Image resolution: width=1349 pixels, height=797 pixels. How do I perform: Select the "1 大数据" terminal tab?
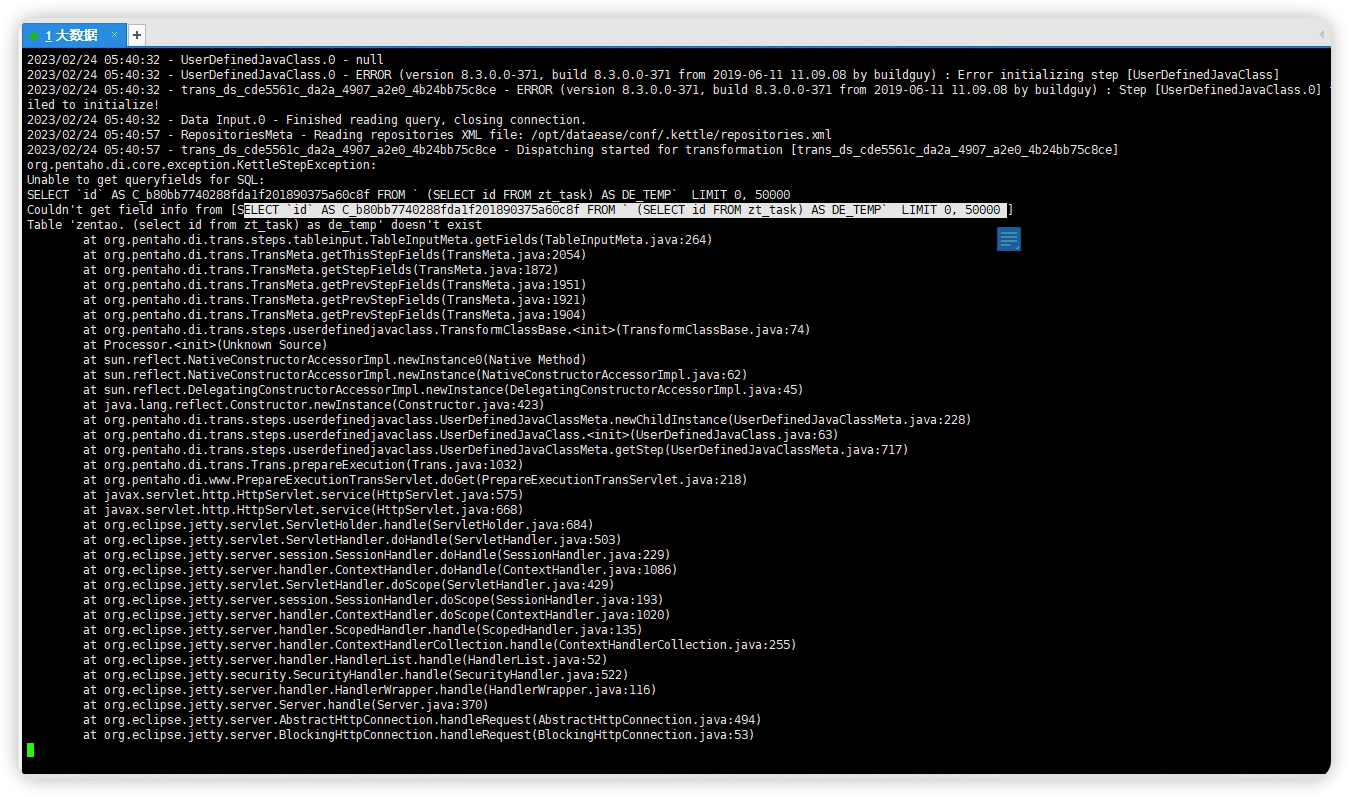[70, 33]
